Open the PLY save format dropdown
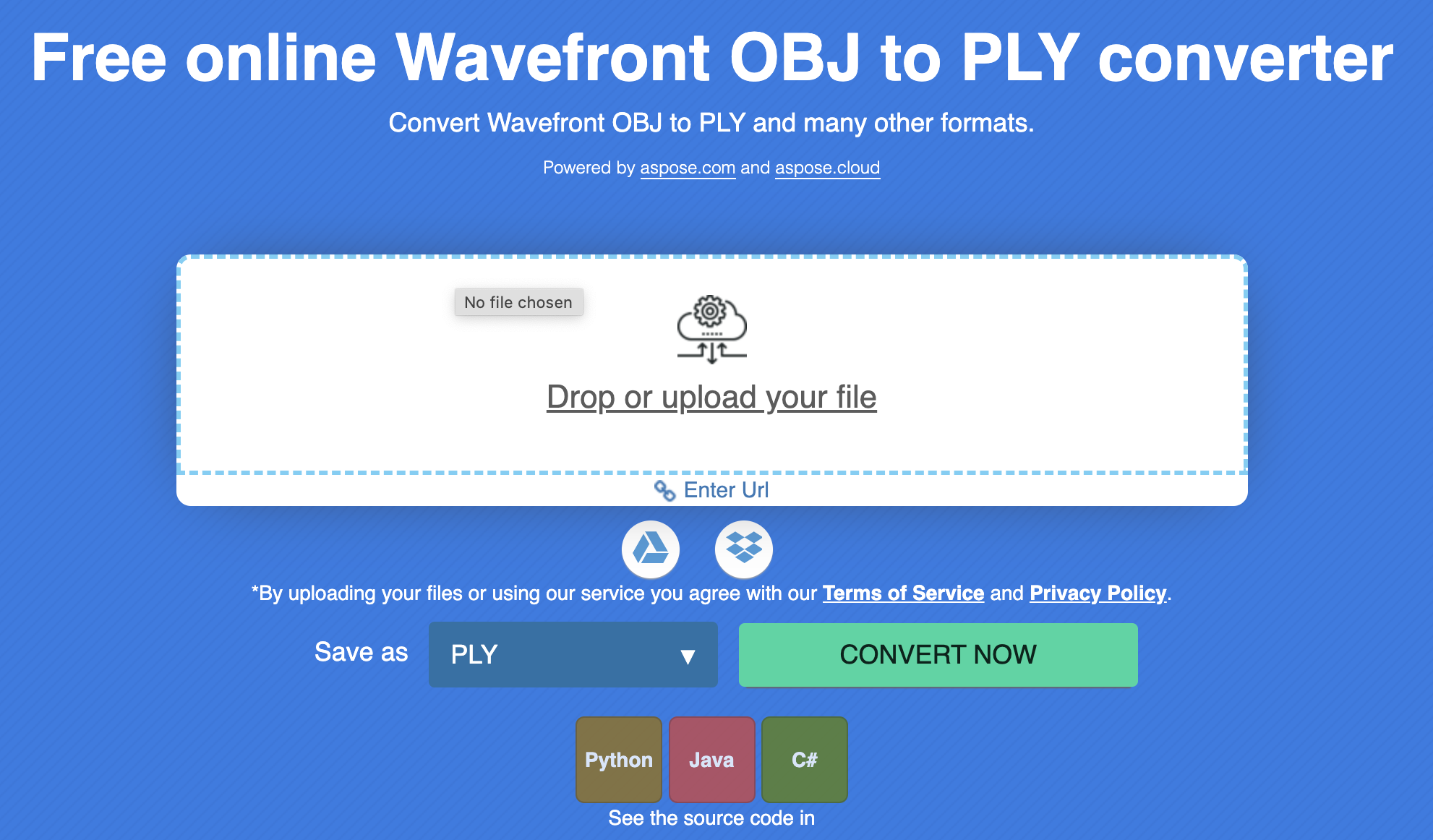Screen dimensions: 1433x840 click(573, 654)
